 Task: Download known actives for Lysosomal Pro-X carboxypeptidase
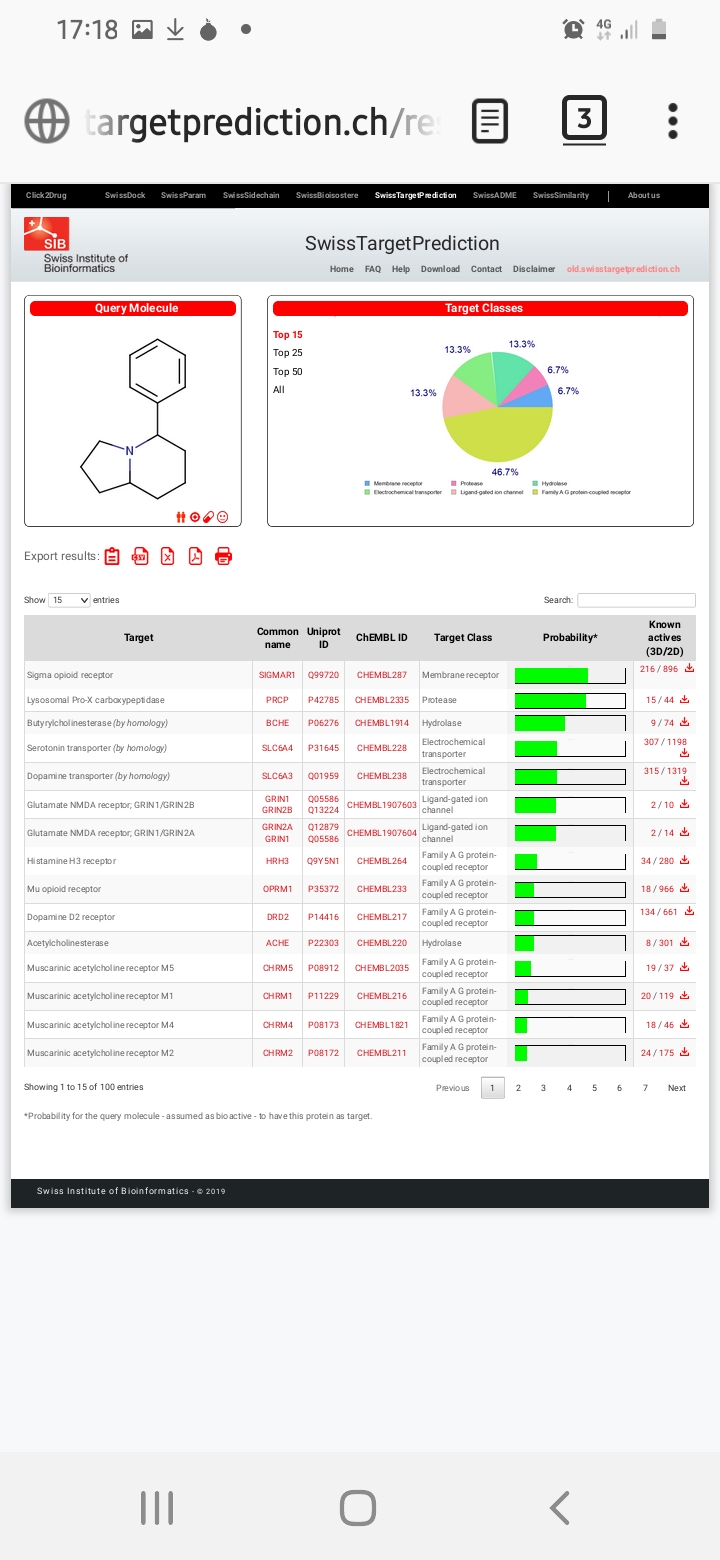coord(685,699)
